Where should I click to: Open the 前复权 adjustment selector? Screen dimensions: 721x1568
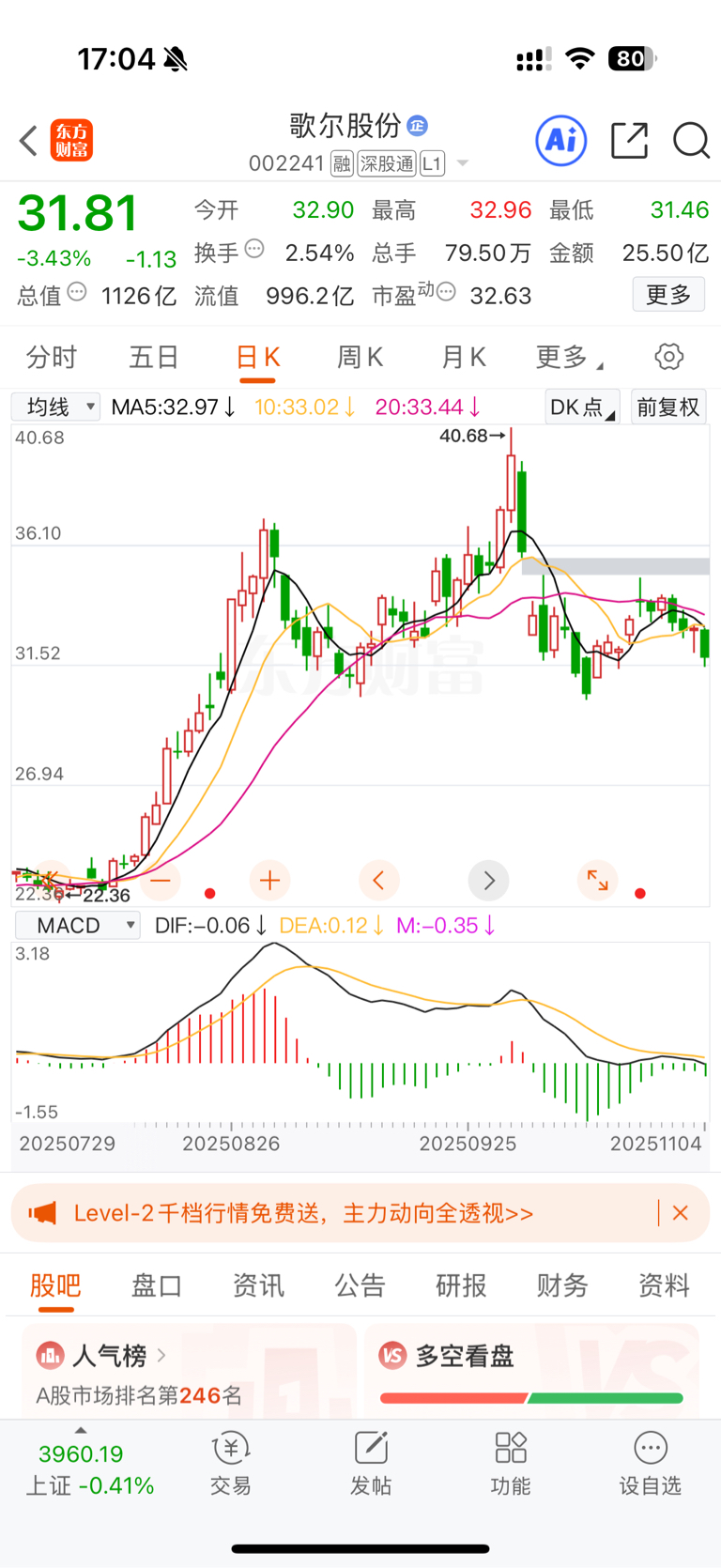668,407
